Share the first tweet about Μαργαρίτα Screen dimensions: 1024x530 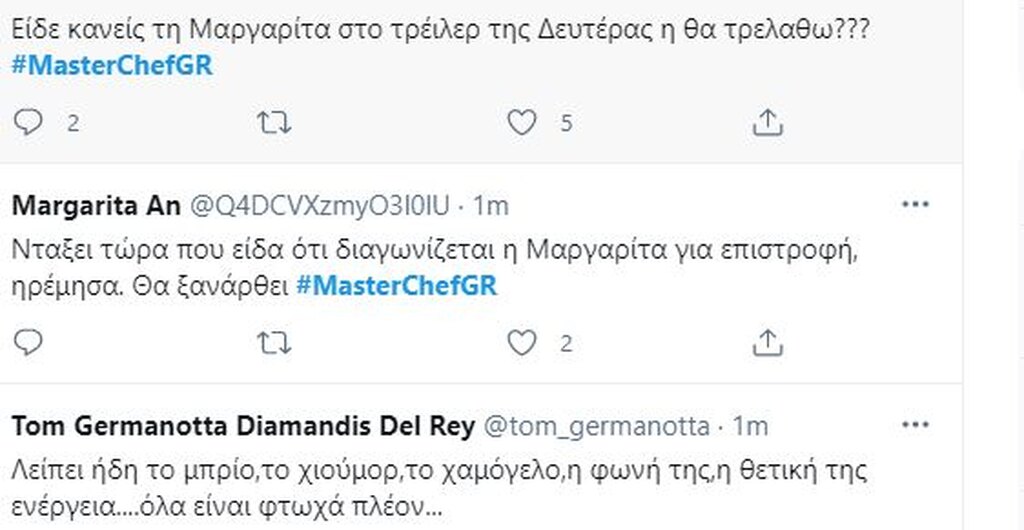[766, 123]
